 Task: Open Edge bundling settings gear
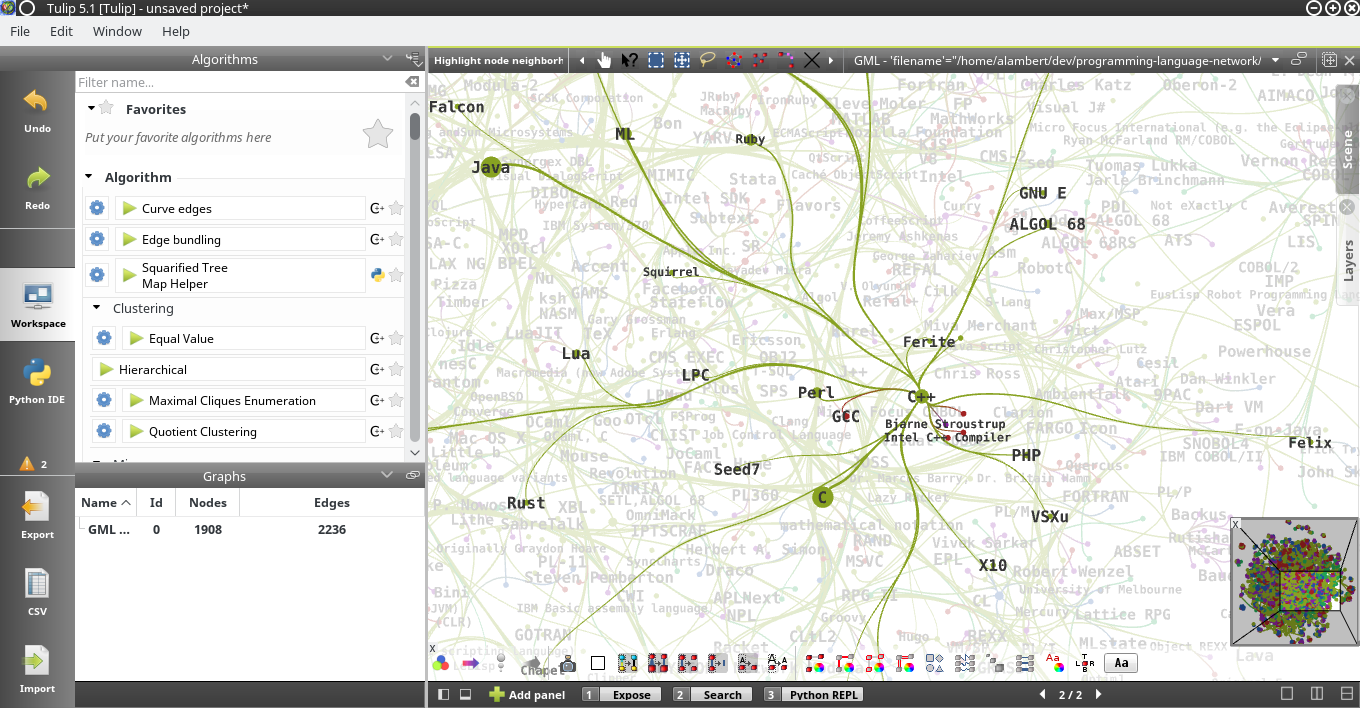click(97, 239)
